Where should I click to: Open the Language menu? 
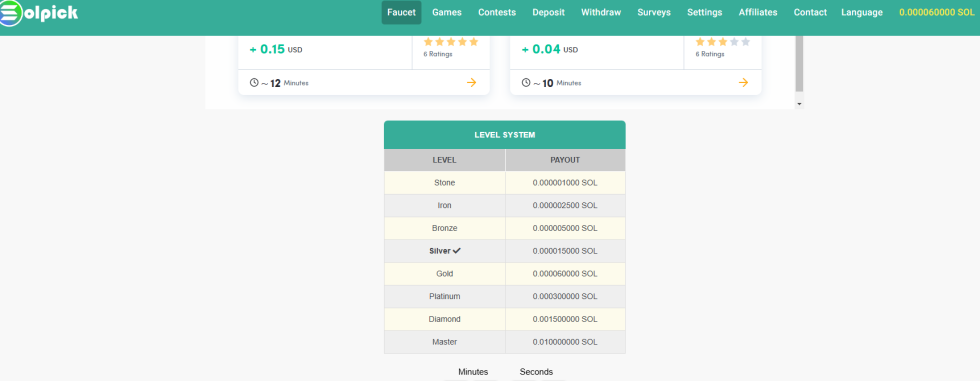coord(862,12)
